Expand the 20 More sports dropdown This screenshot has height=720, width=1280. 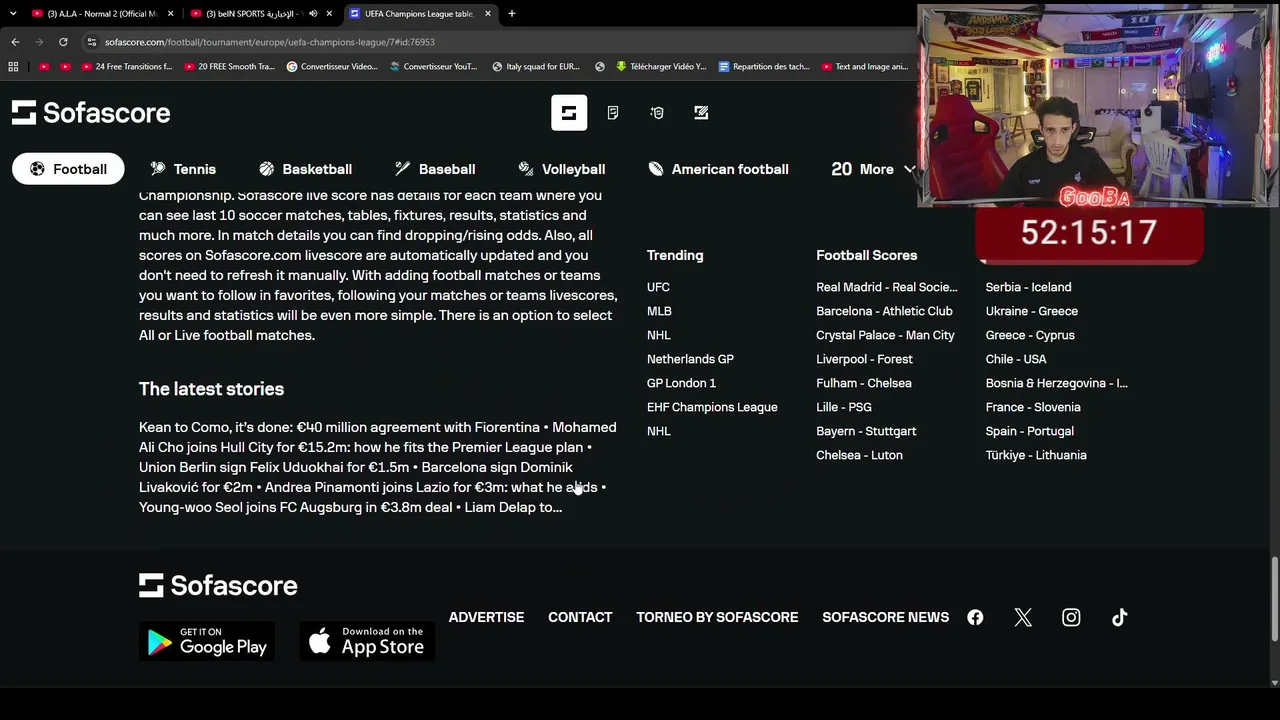[873, 169]
